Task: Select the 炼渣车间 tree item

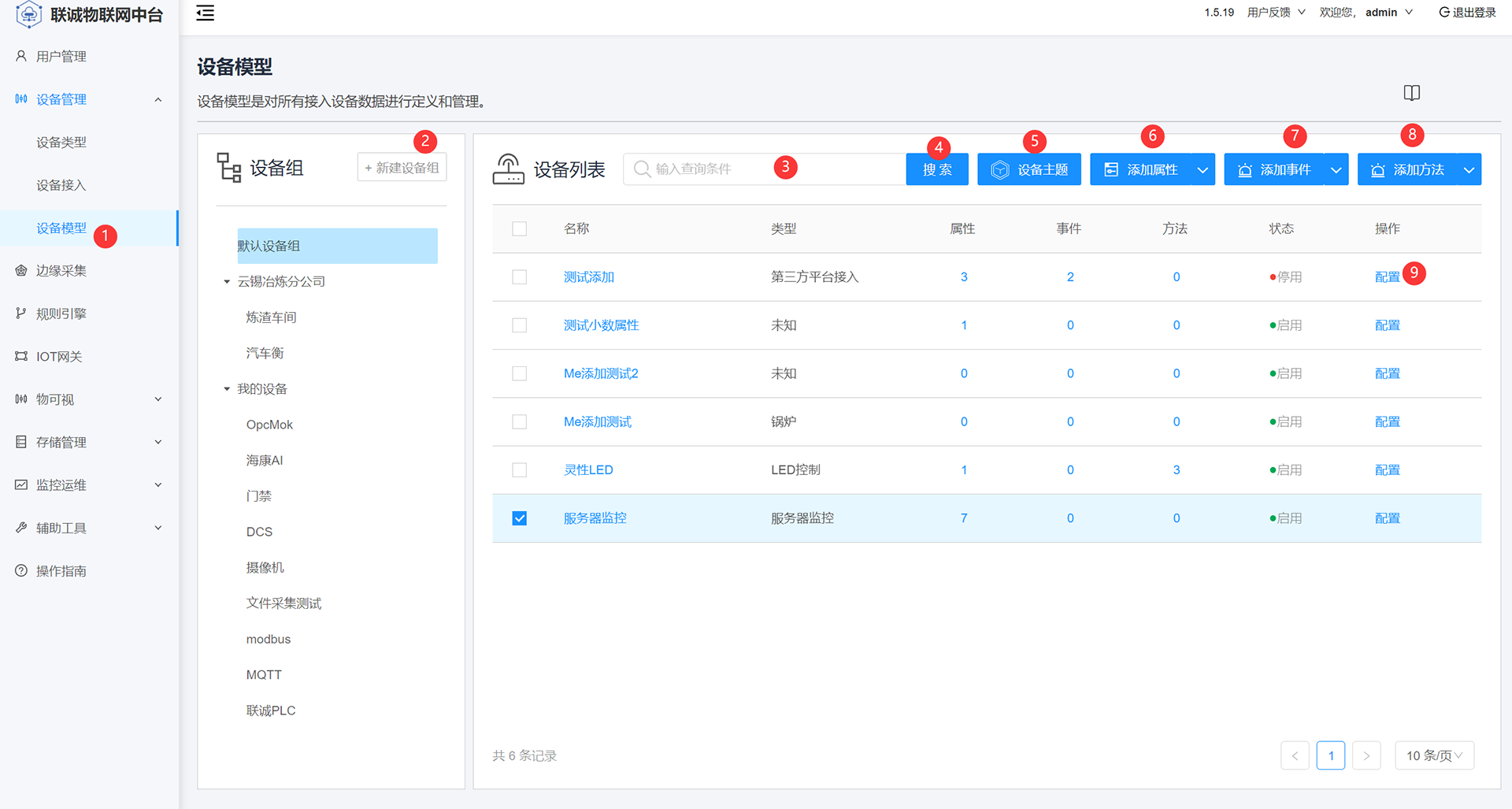Action: click(271, 317)
